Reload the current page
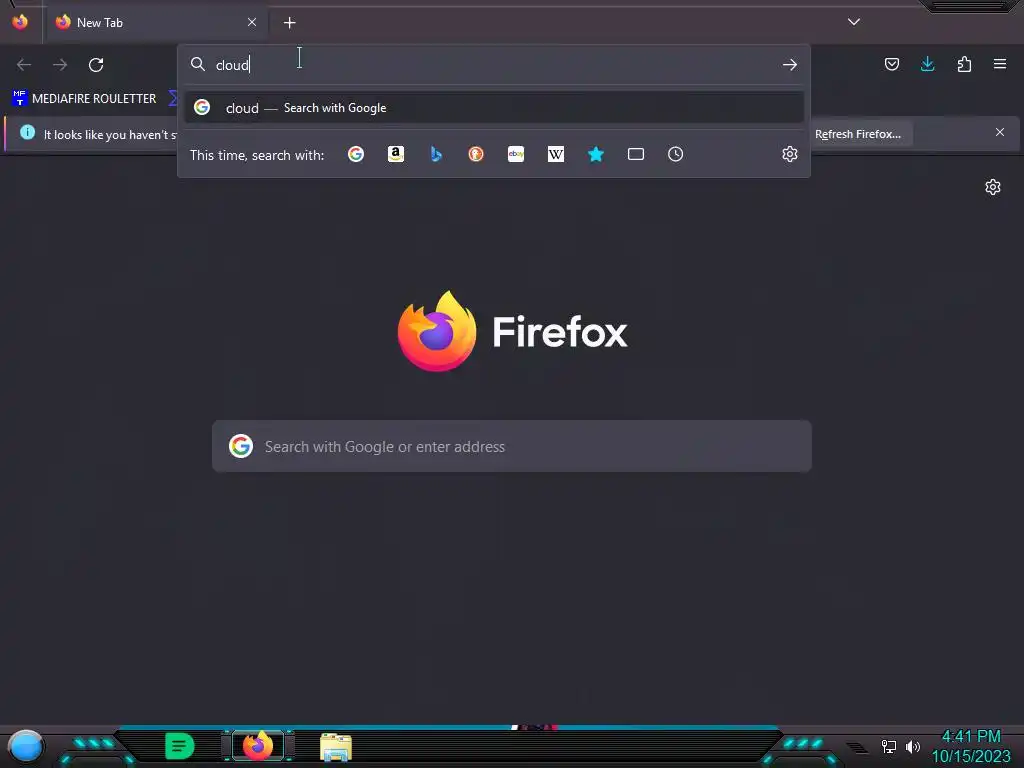 [96, 65]
